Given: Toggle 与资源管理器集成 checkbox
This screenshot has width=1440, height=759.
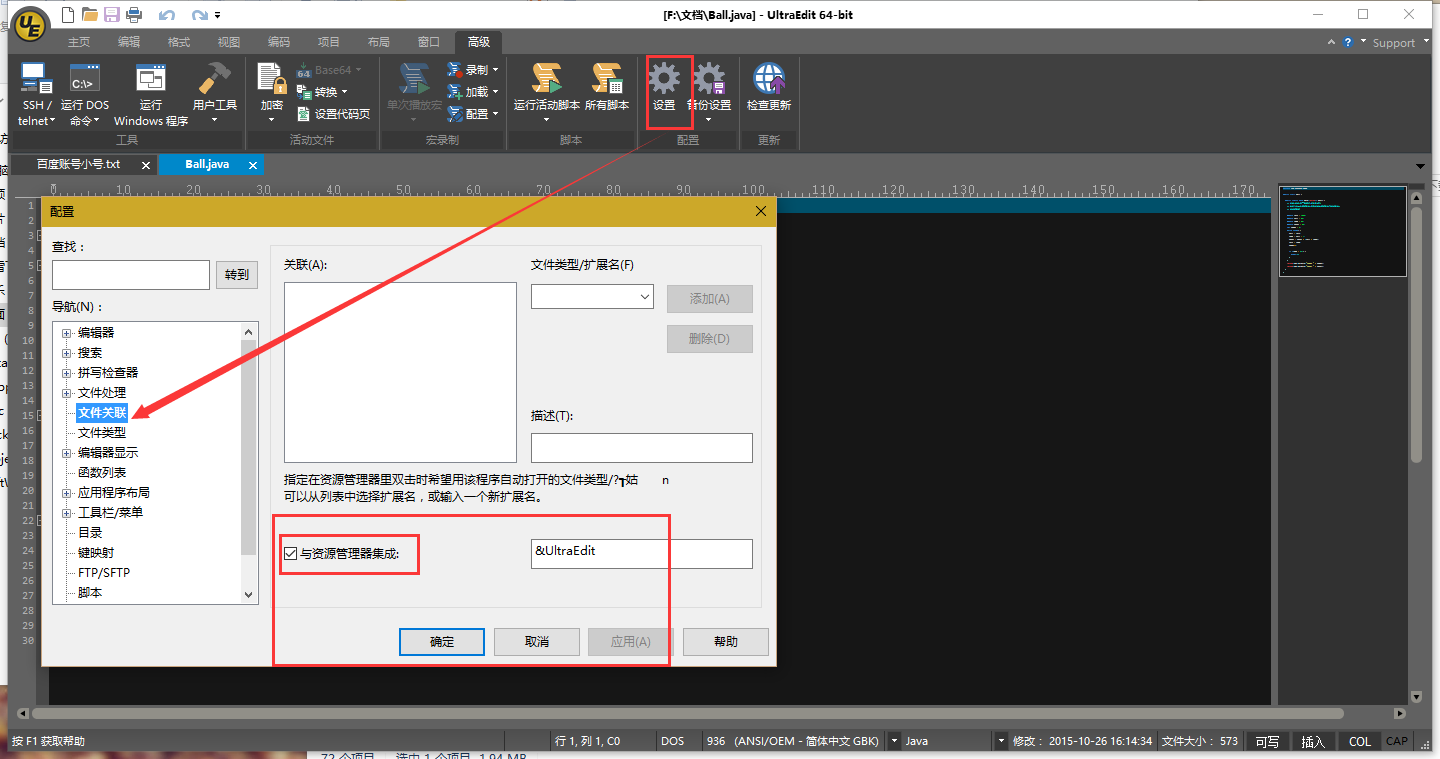Looking at the screenshot, I should click(291, 553).
